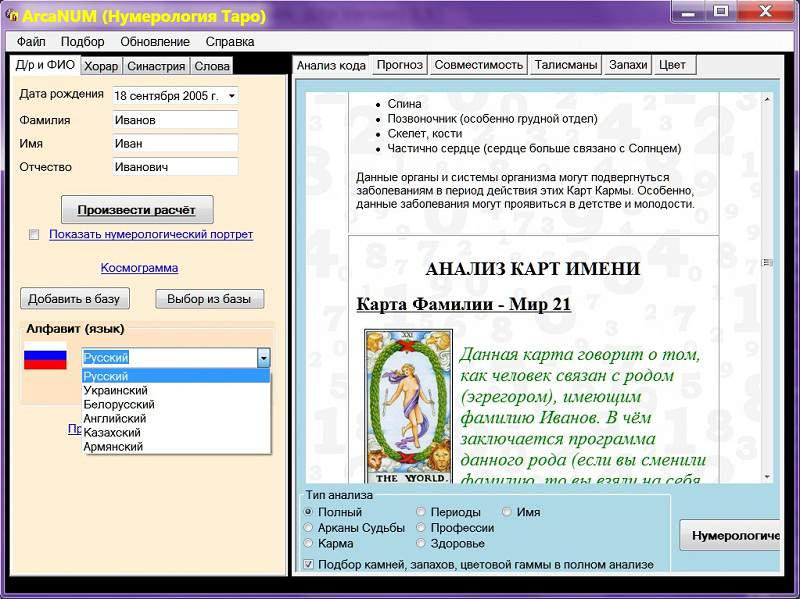This screenshot has width=800, height=599.
Task: Switch to the Синастрия tab
Action: click(156, 66)
